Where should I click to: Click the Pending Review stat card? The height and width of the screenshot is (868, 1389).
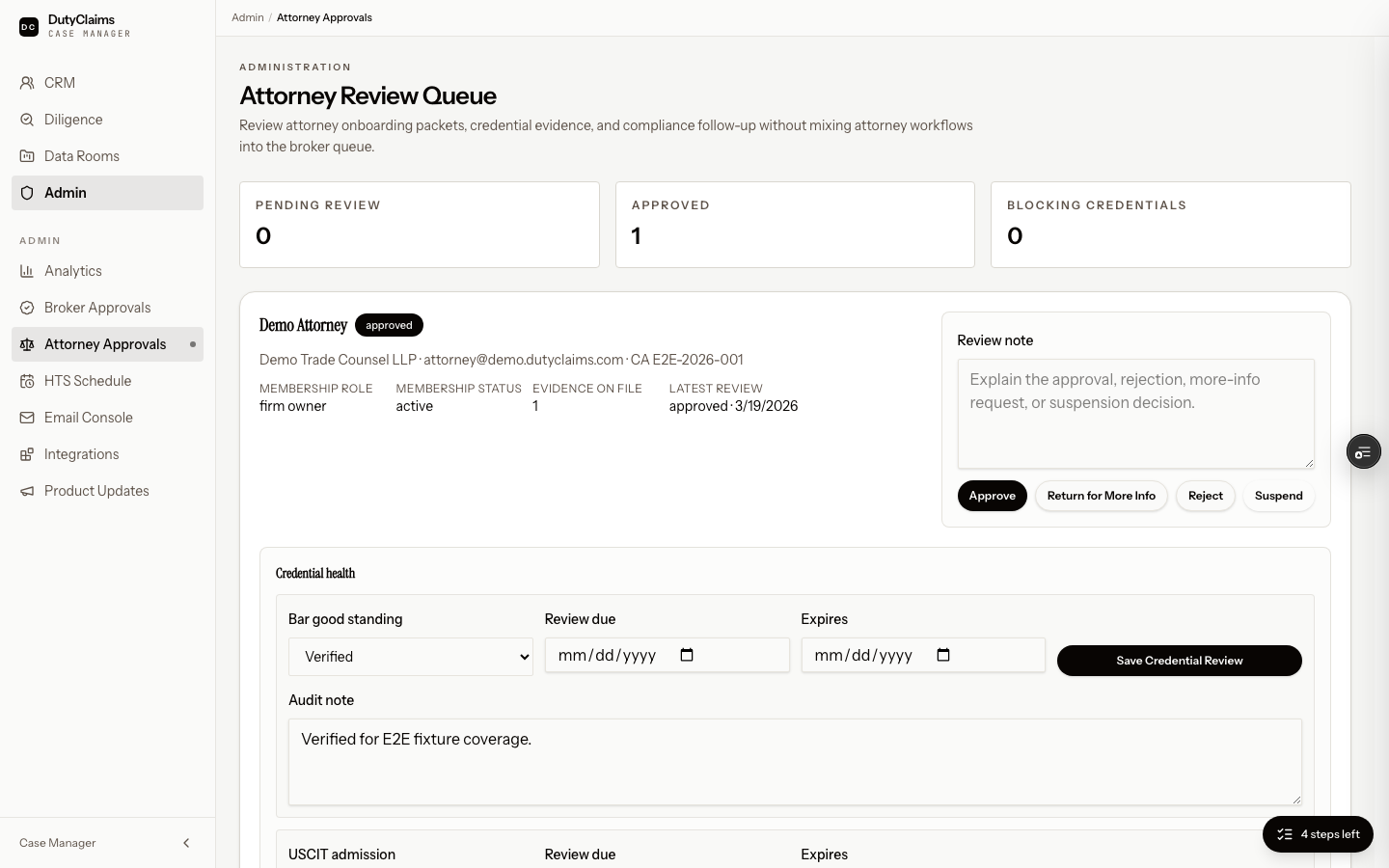[420, 225]
